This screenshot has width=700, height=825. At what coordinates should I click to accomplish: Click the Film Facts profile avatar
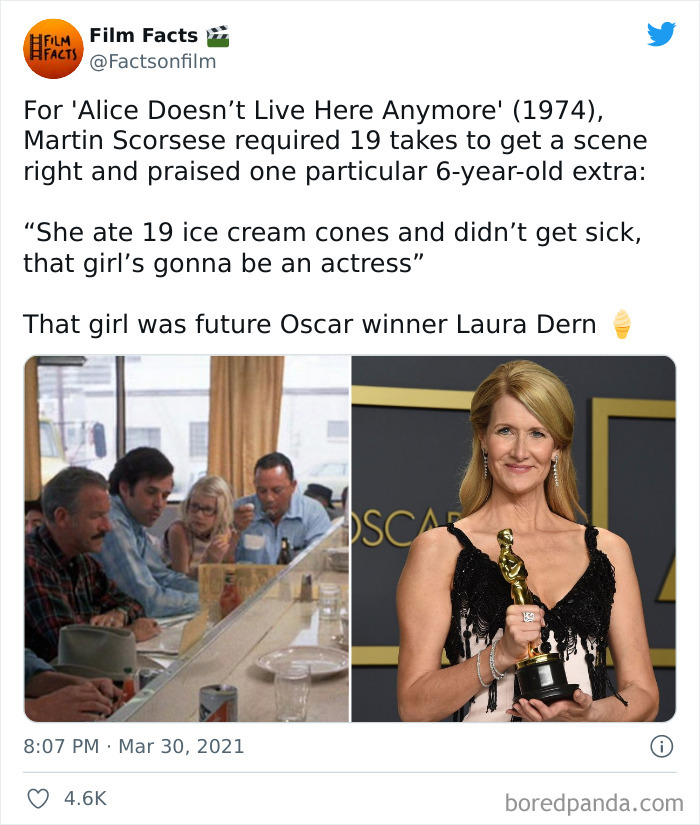tap(54, 48)
